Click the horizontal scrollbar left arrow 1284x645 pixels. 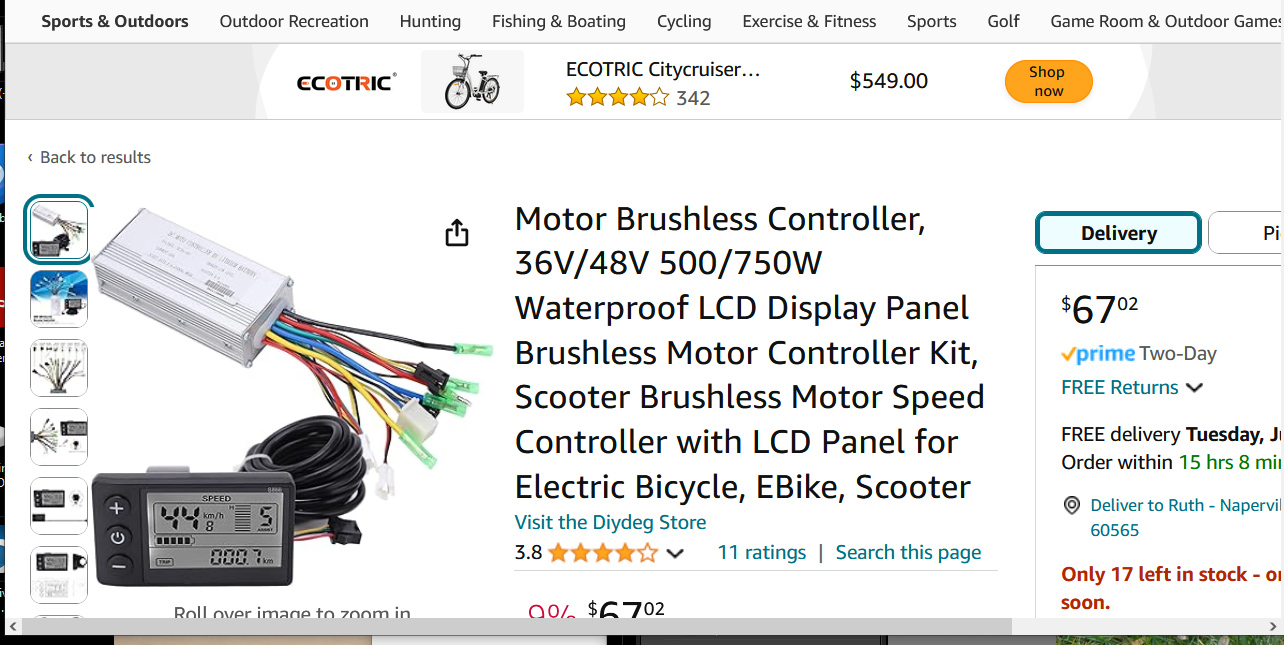pos(13,626)
